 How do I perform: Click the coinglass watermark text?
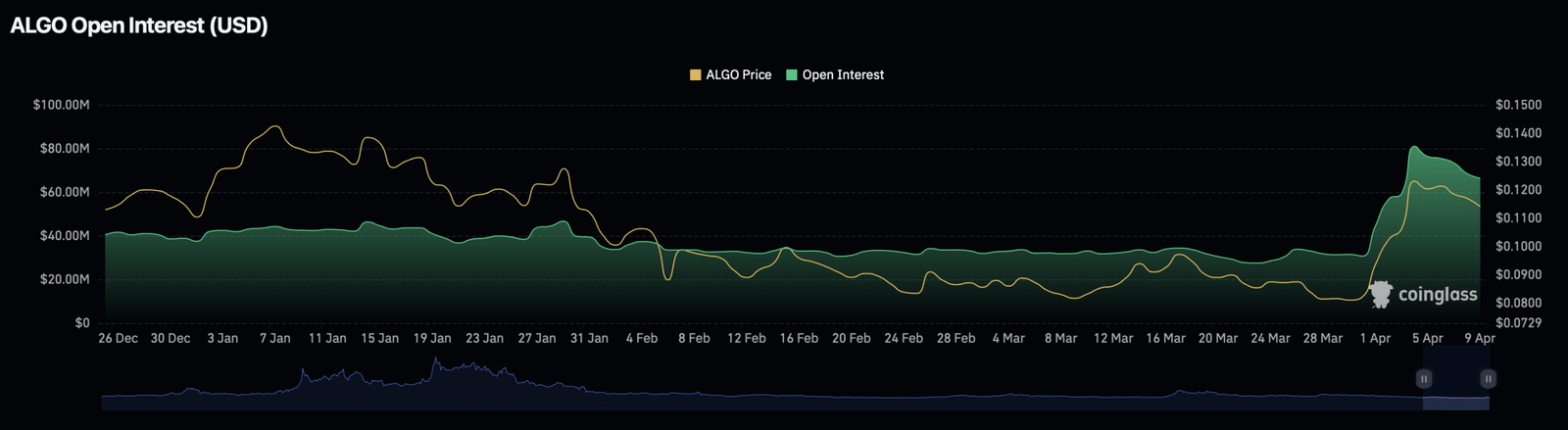1437,295
